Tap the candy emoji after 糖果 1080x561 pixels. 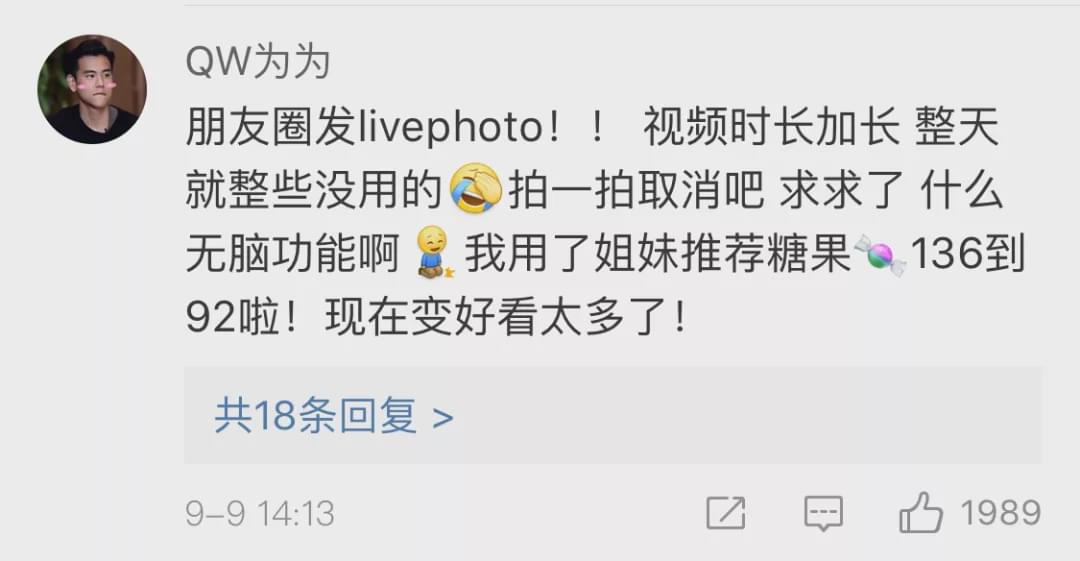pyautogui.click(x=880, y=255)
